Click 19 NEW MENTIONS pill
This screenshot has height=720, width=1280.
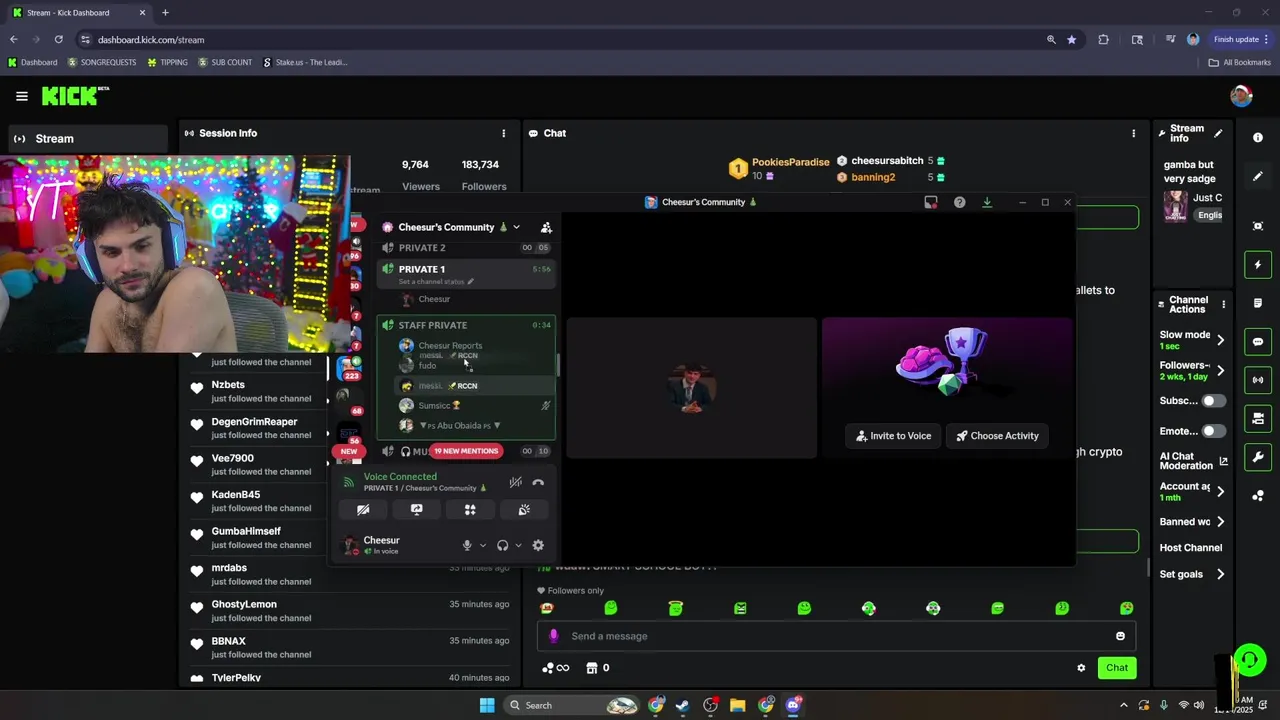466,451
